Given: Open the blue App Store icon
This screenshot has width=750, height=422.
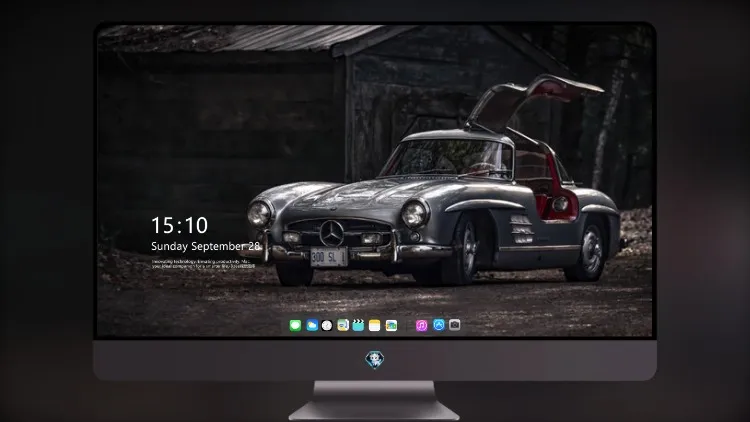Looking at the screenshot, I should pos(439,325).
